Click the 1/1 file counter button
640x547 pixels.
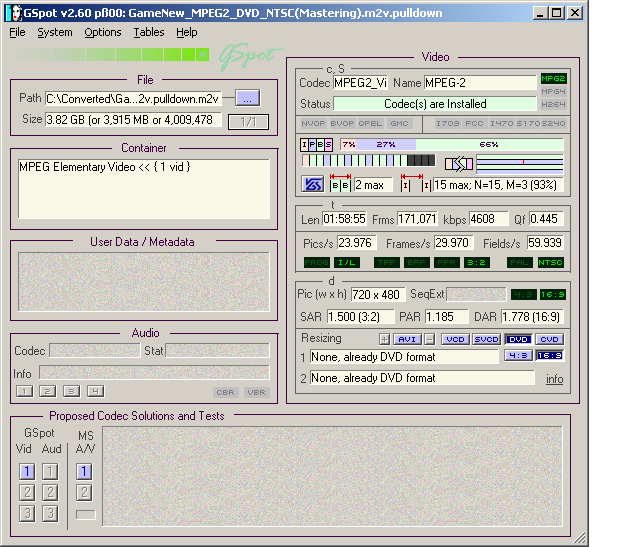[248, 122]
